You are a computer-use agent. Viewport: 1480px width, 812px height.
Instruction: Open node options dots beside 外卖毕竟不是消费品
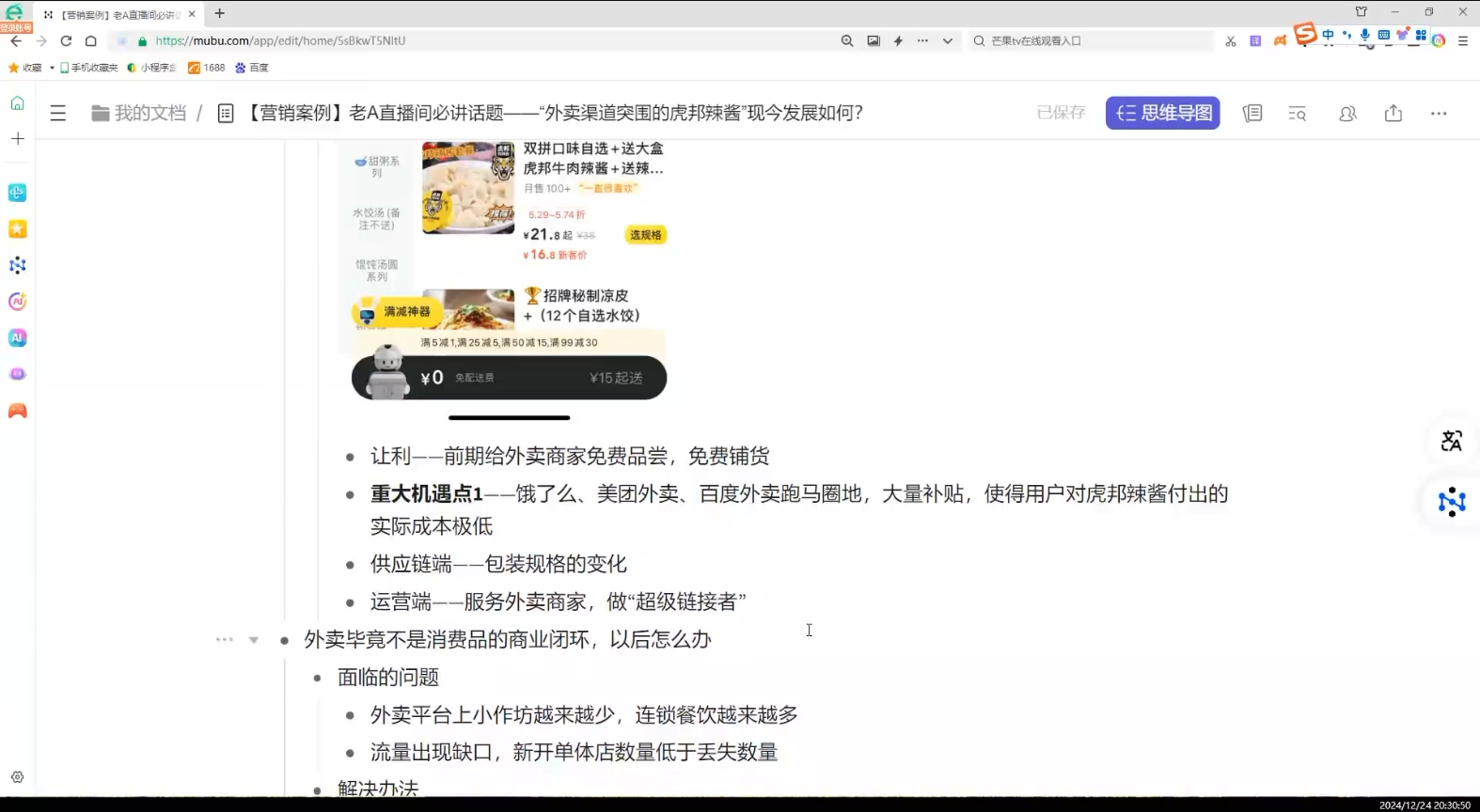(224, 640)
